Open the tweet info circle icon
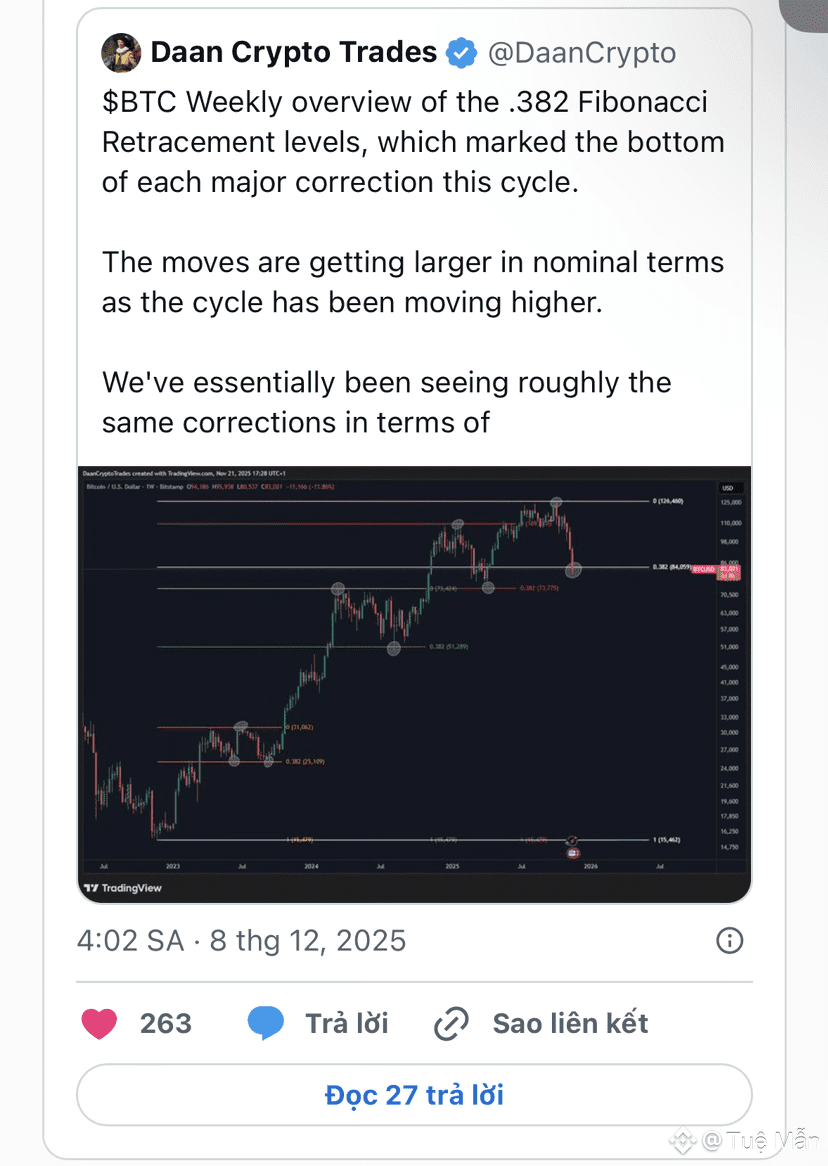This screenshot has height=1166, width=828. [730, 940]
